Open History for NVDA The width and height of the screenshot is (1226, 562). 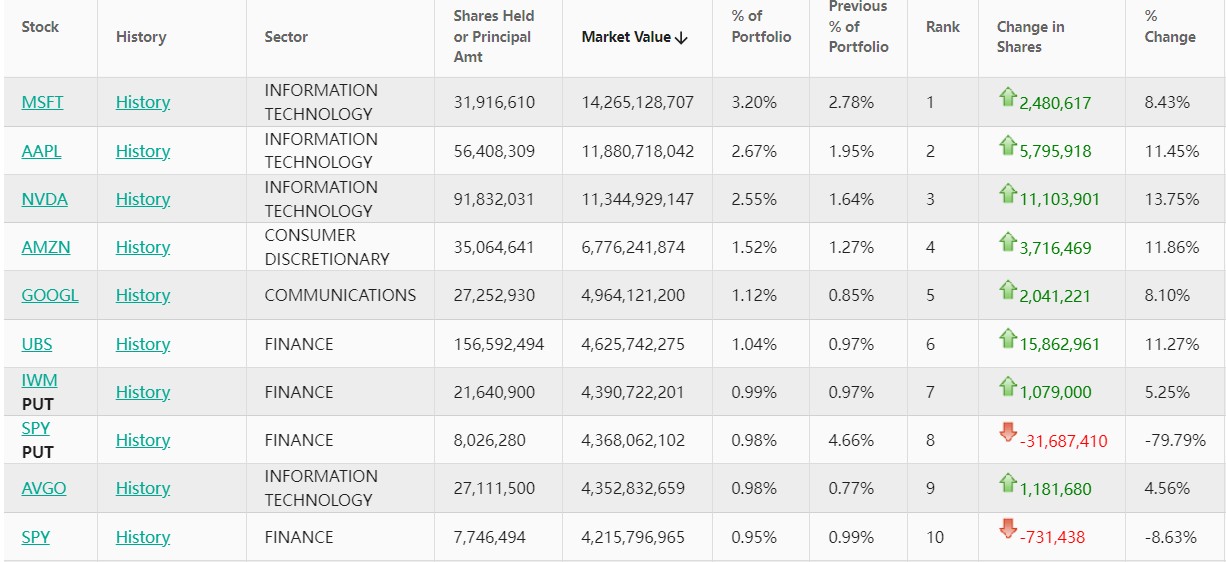pyautogui.click(x=143, y=199)
